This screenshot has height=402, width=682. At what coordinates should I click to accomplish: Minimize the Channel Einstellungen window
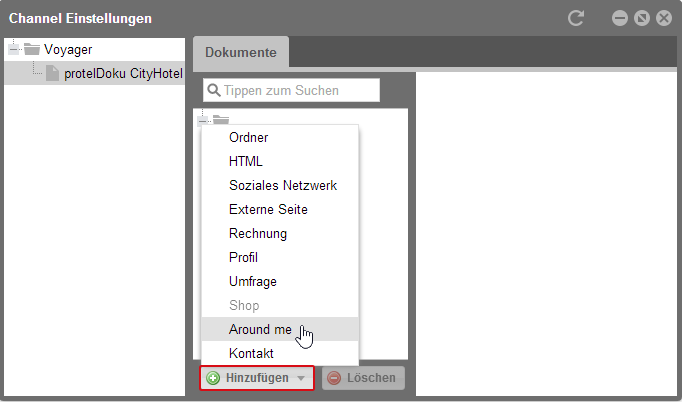point(620,18)
